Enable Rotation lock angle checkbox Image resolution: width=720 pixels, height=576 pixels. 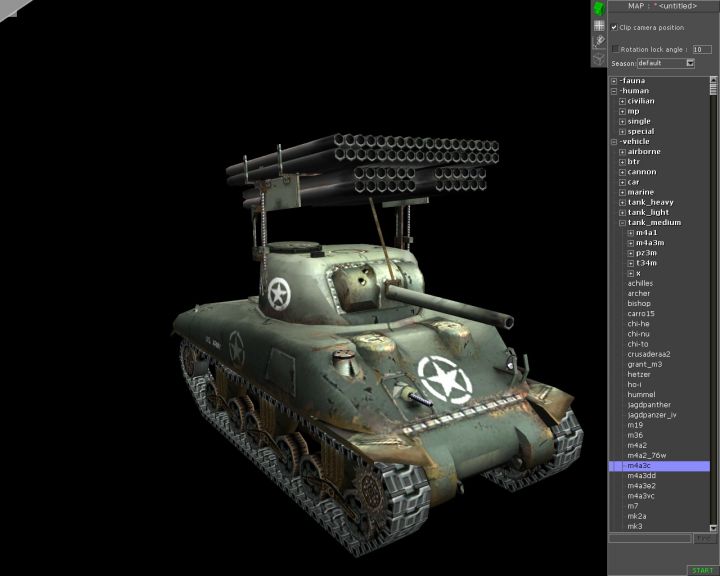[x=615, y=48]
